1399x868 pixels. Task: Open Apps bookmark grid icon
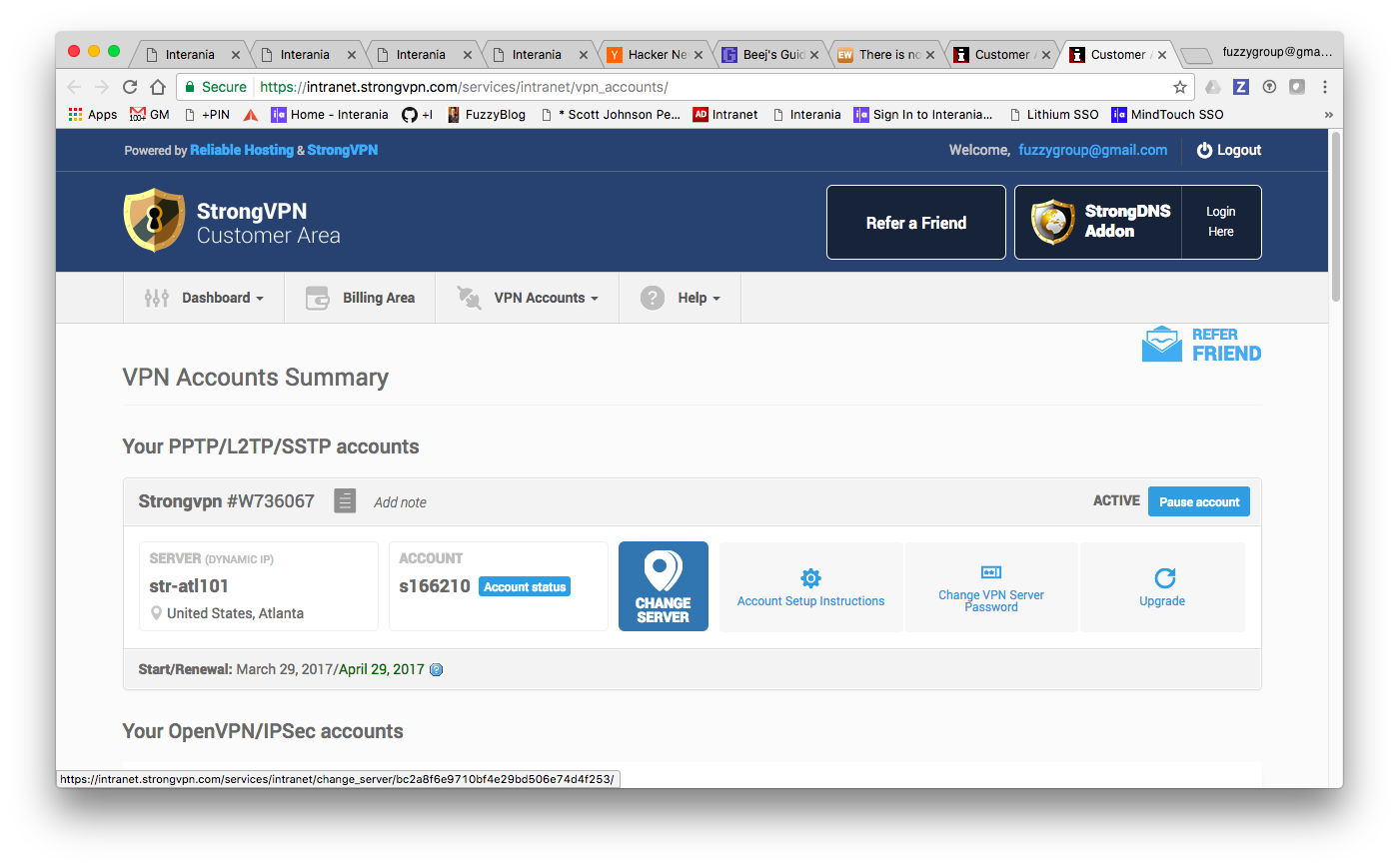click(75, 115)
